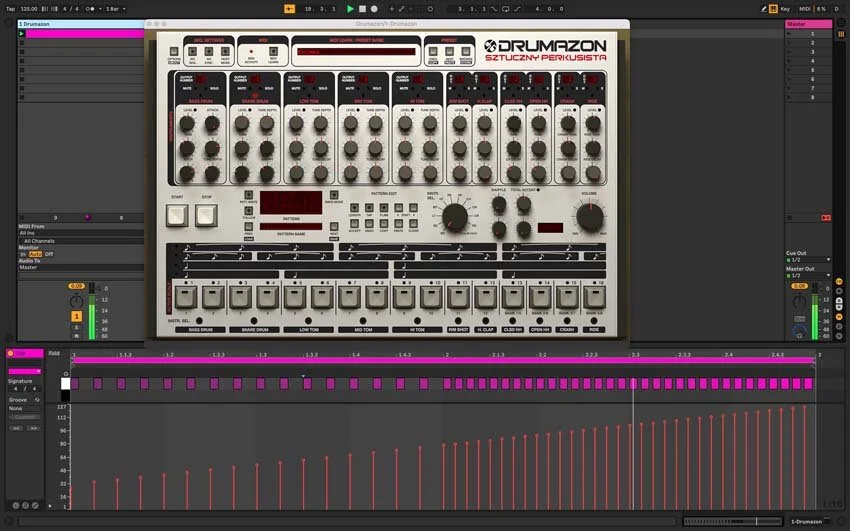850x531 pixels.
Task: Click the pattern edit CLEAR button
Action: (x=413, y=224)
